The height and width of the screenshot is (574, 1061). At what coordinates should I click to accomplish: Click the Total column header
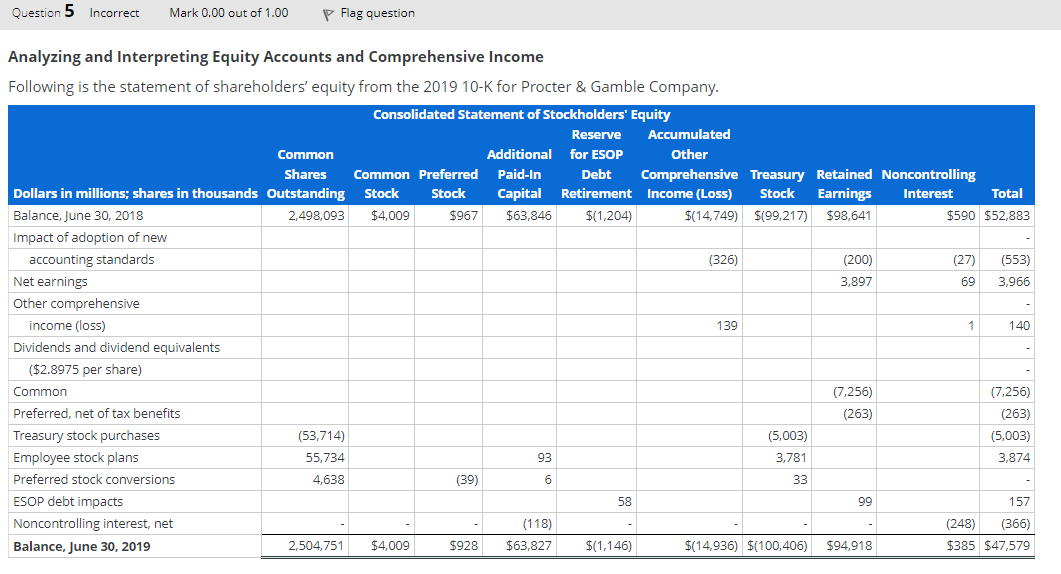(1006, 194)
